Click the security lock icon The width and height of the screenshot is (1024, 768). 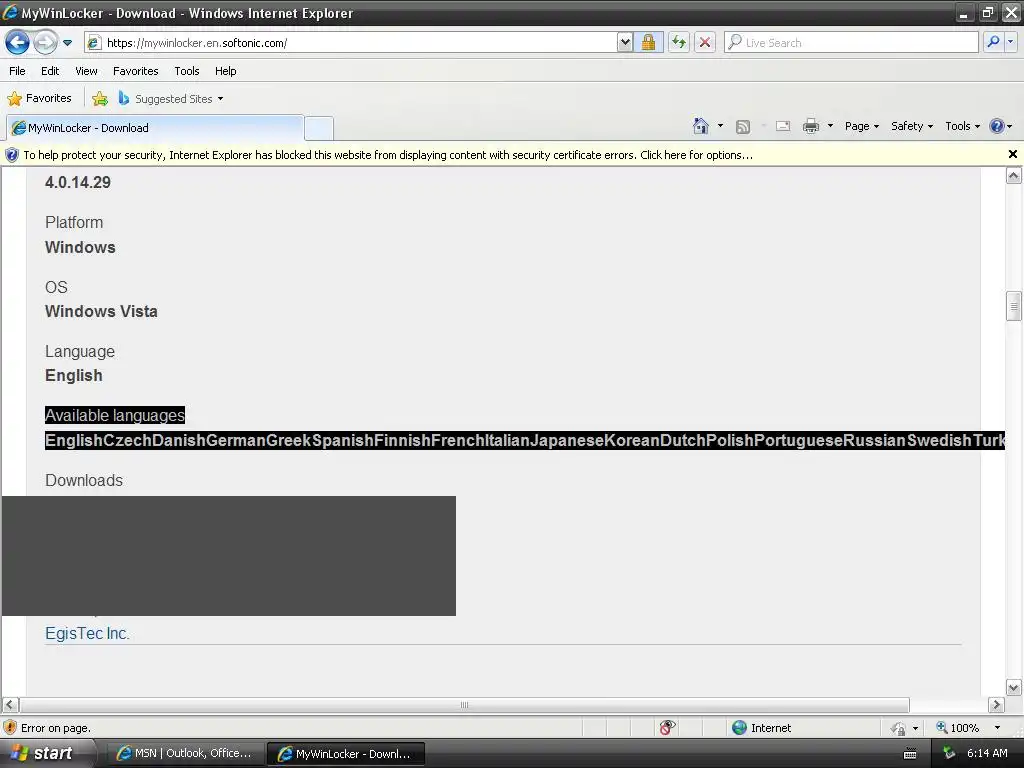[x=648, y=42]
